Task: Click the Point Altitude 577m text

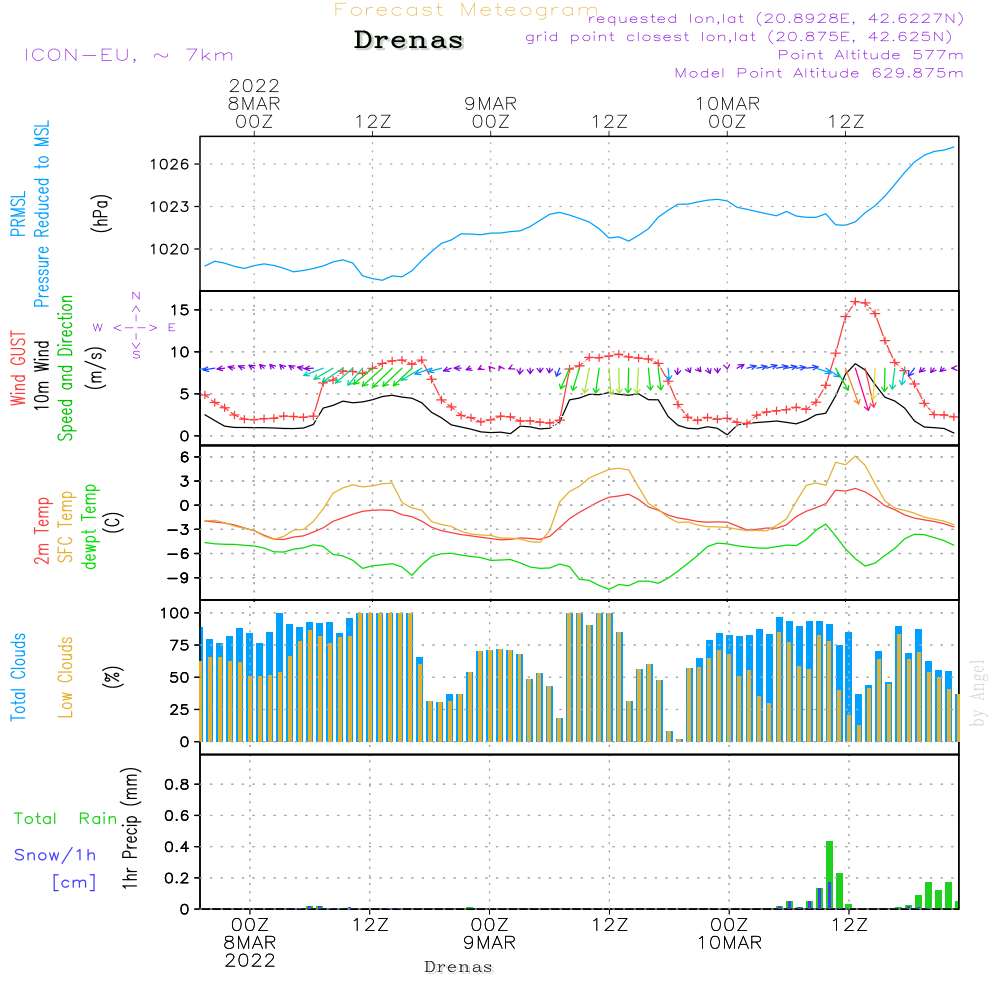Action: tap(871, 55)
